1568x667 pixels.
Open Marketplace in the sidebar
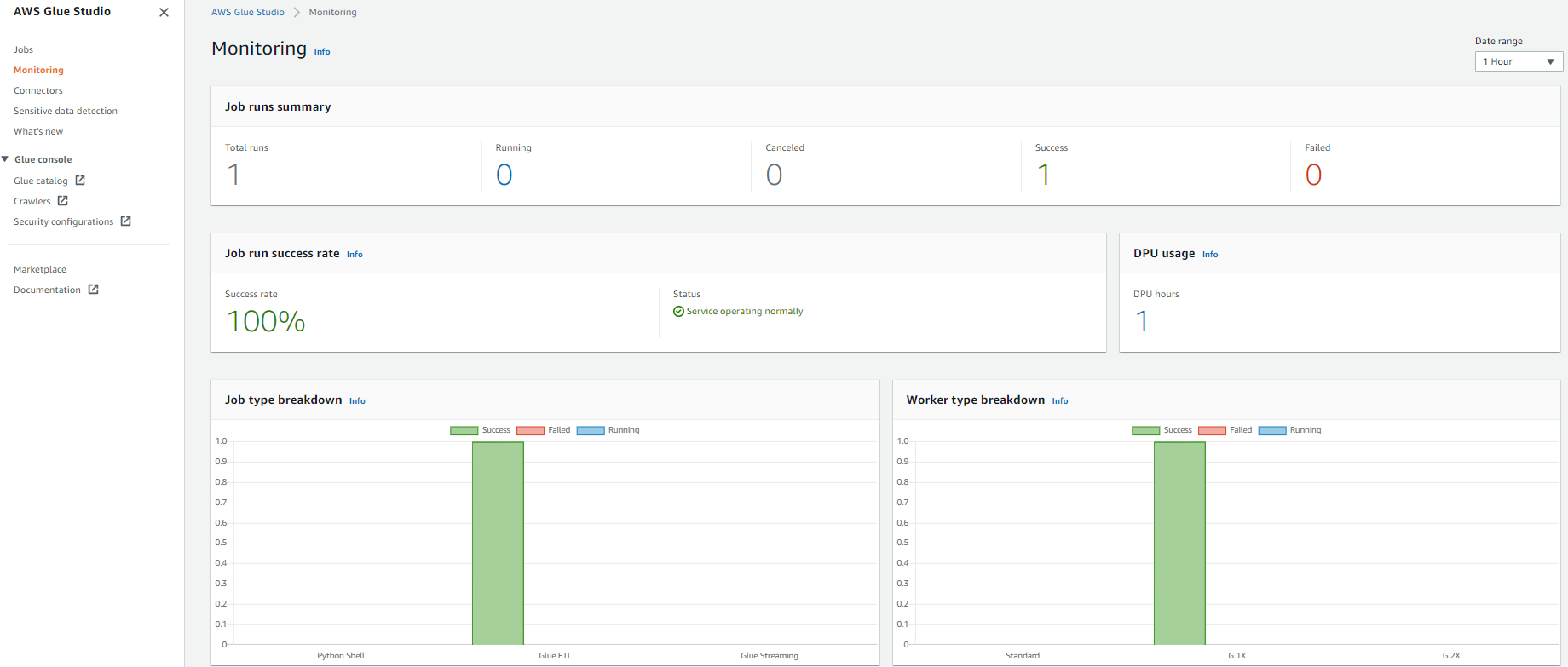click(x=40, y=269)
